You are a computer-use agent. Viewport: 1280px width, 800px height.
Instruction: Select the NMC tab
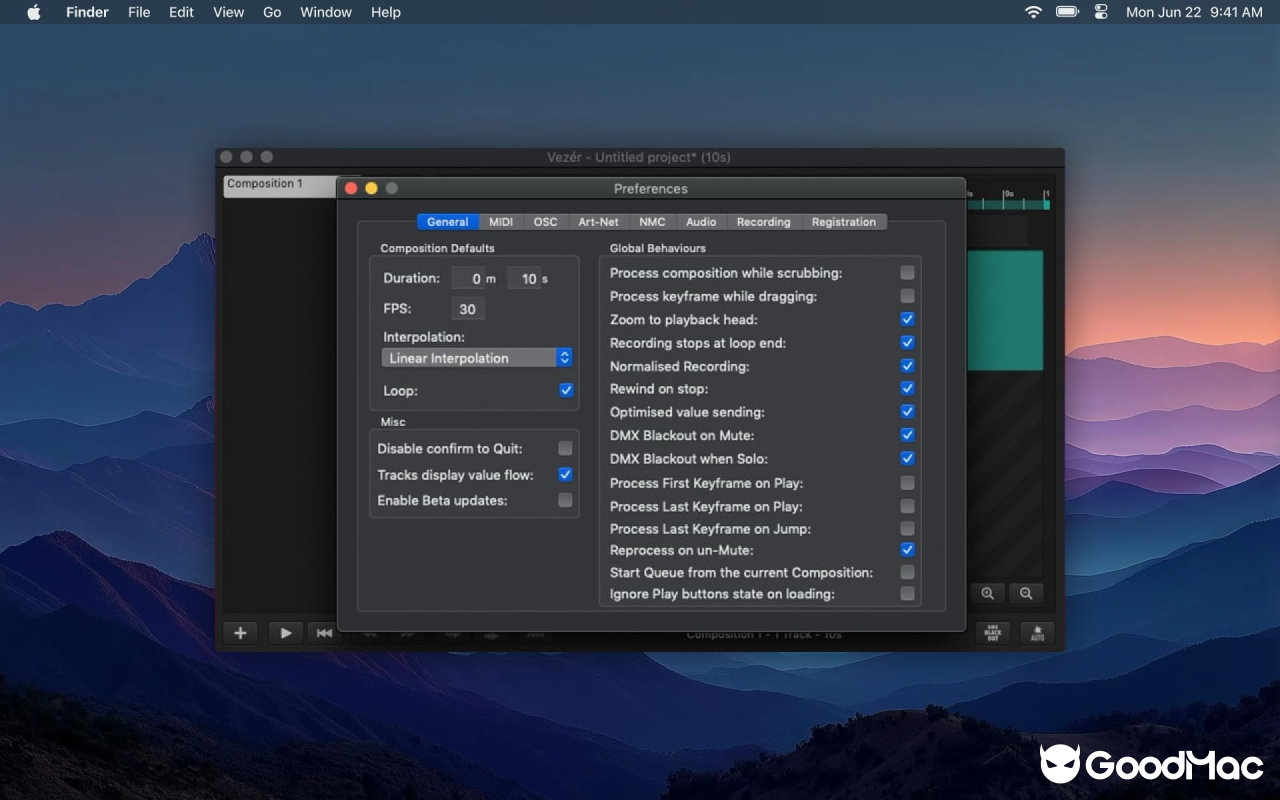pyautogui.click(x=652, y=222)
